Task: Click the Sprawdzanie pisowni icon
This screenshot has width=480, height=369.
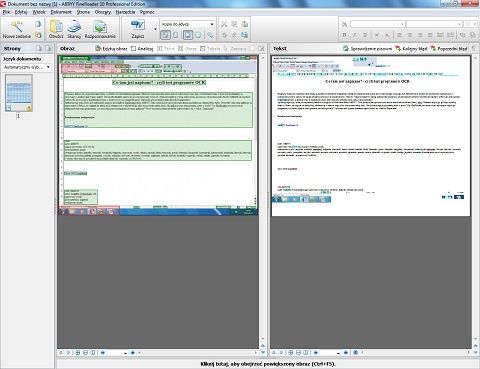Action: (346, 48)
